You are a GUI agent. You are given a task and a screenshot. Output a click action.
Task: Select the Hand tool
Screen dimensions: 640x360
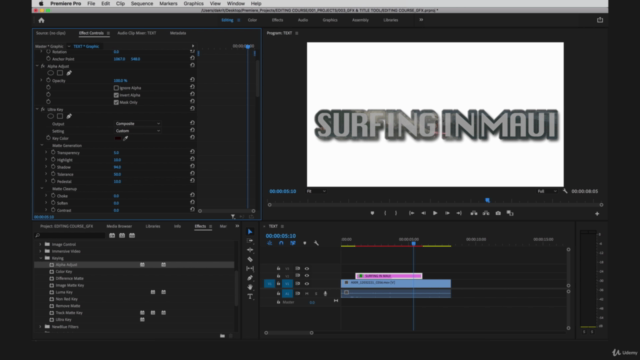coord(250,287)
